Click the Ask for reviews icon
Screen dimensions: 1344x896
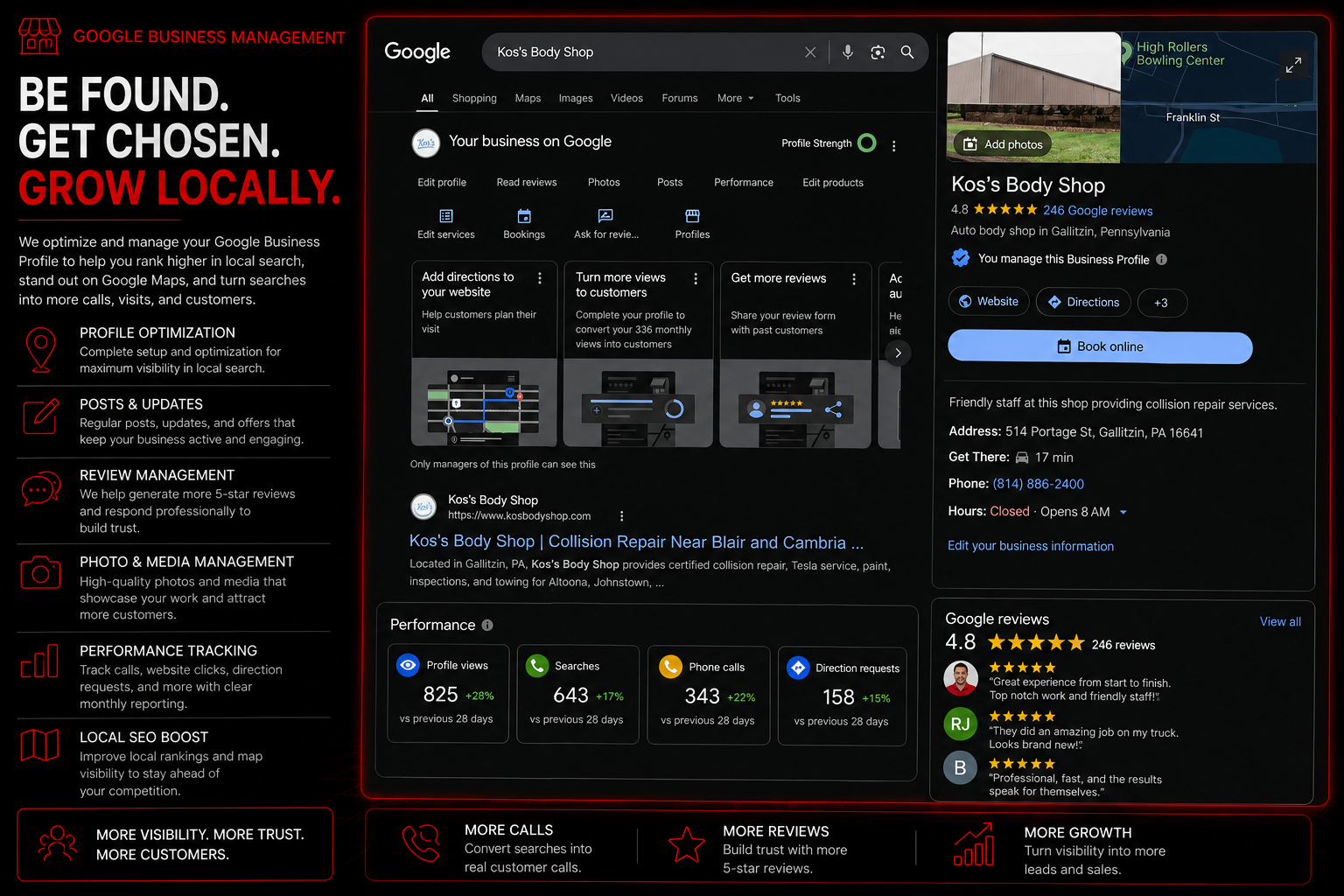click(605, 216)
